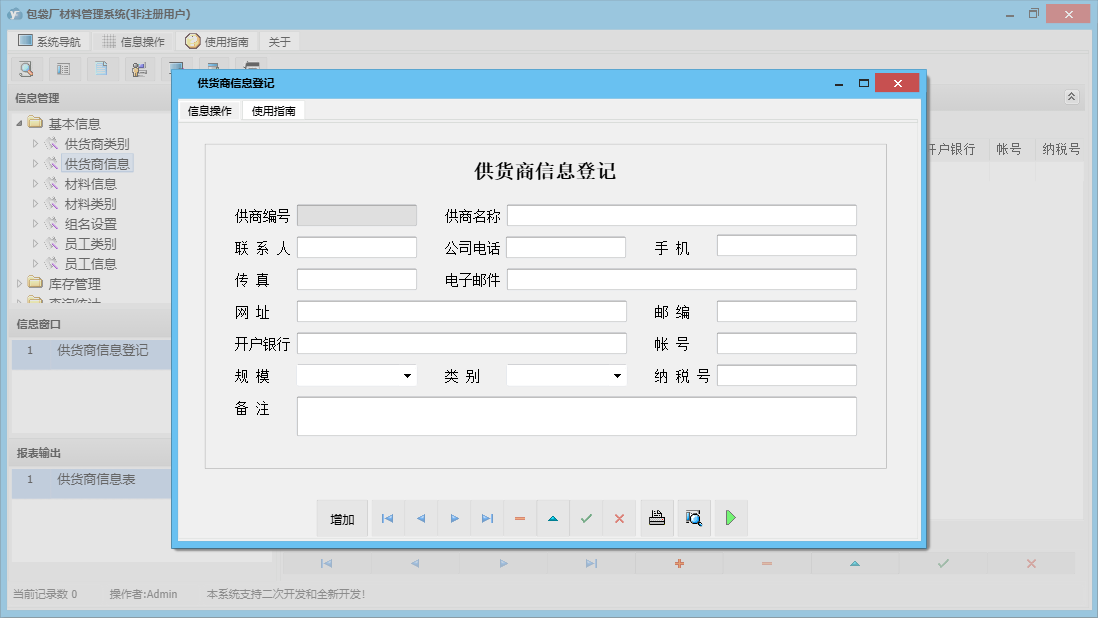Click the 供商名称 input field
The image size is (1098, 618).
[681, 216]
